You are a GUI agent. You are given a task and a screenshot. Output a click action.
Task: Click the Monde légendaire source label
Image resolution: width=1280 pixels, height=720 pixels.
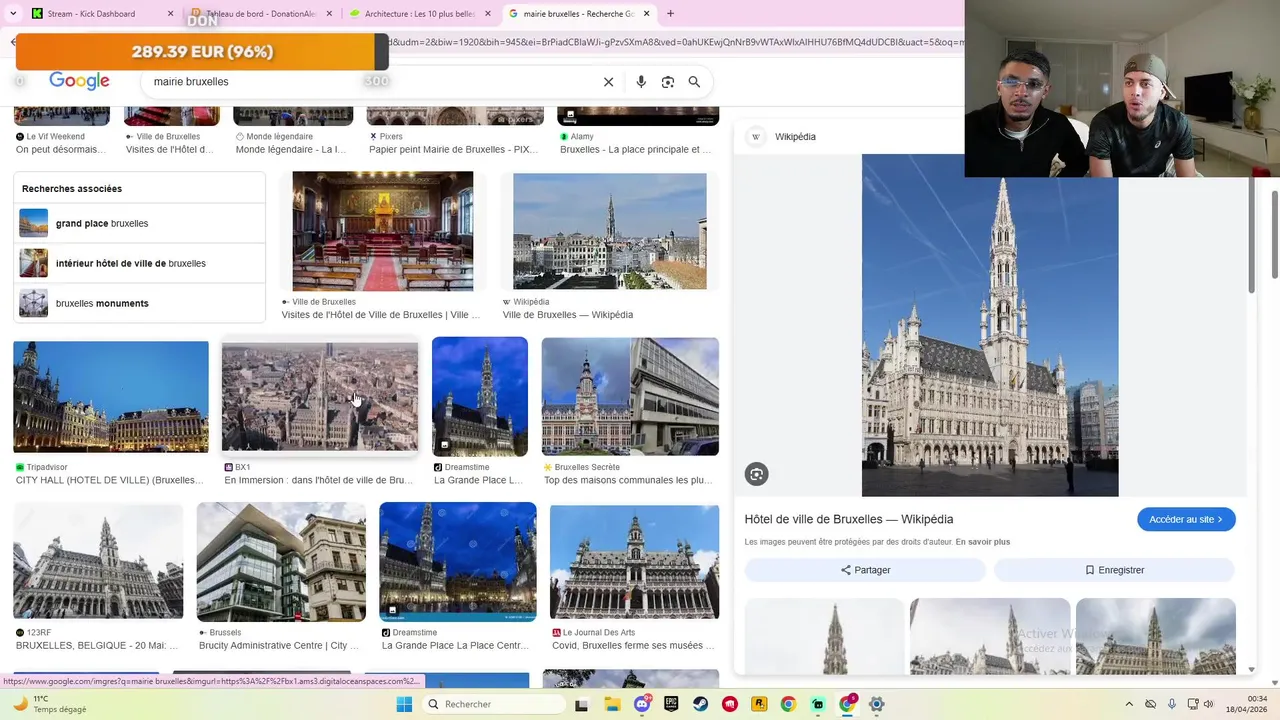point(279,137)
